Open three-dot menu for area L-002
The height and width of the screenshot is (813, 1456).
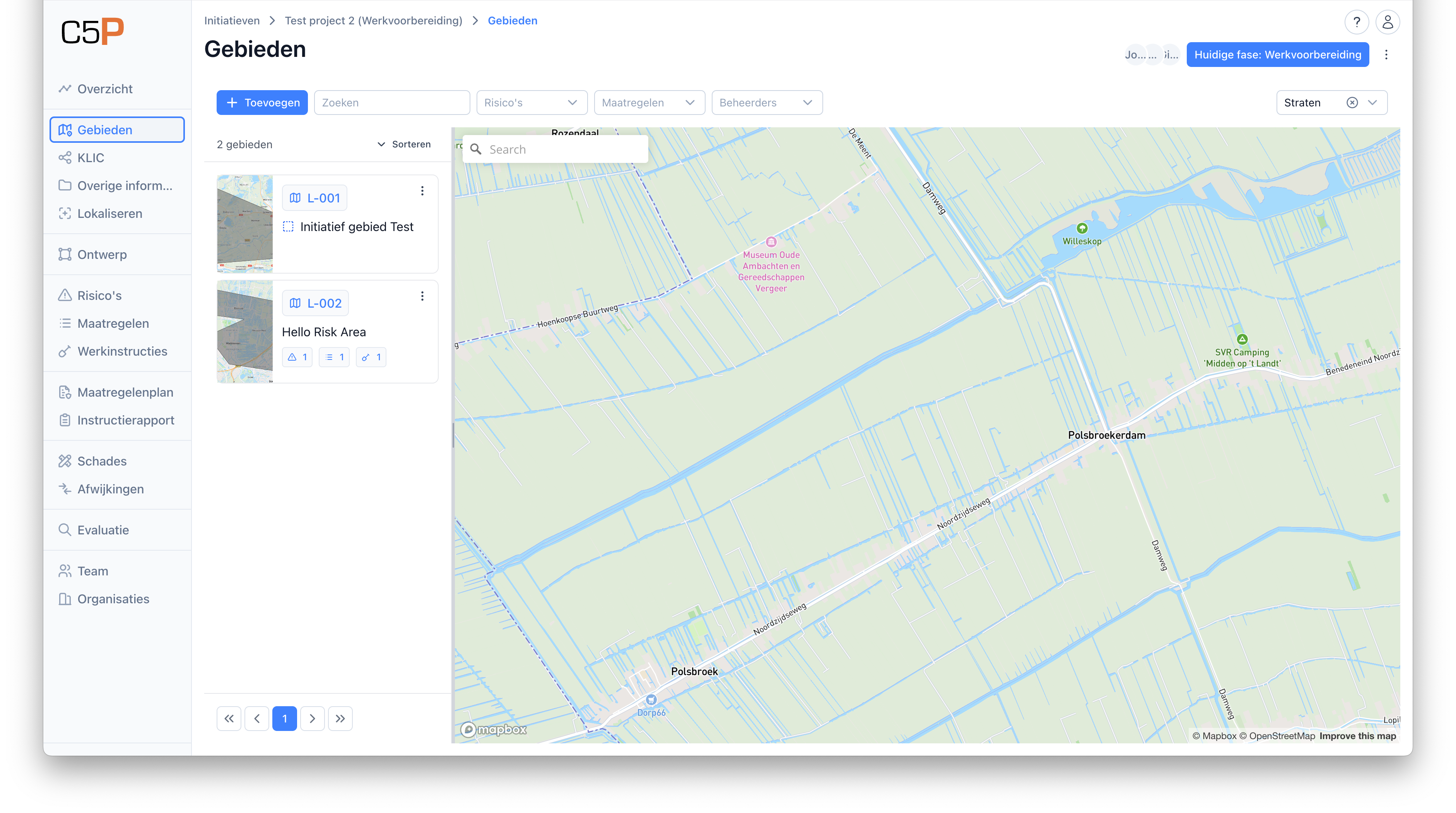pos(422,296)
